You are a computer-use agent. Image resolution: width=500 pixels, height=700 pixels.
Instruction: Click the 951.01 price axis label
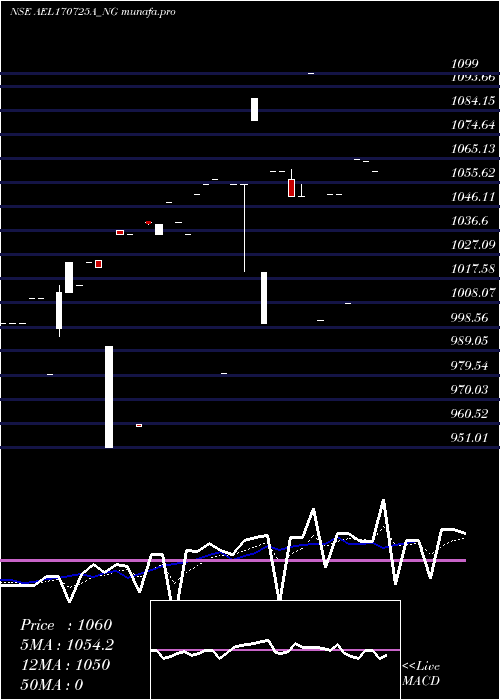(470, 438)
